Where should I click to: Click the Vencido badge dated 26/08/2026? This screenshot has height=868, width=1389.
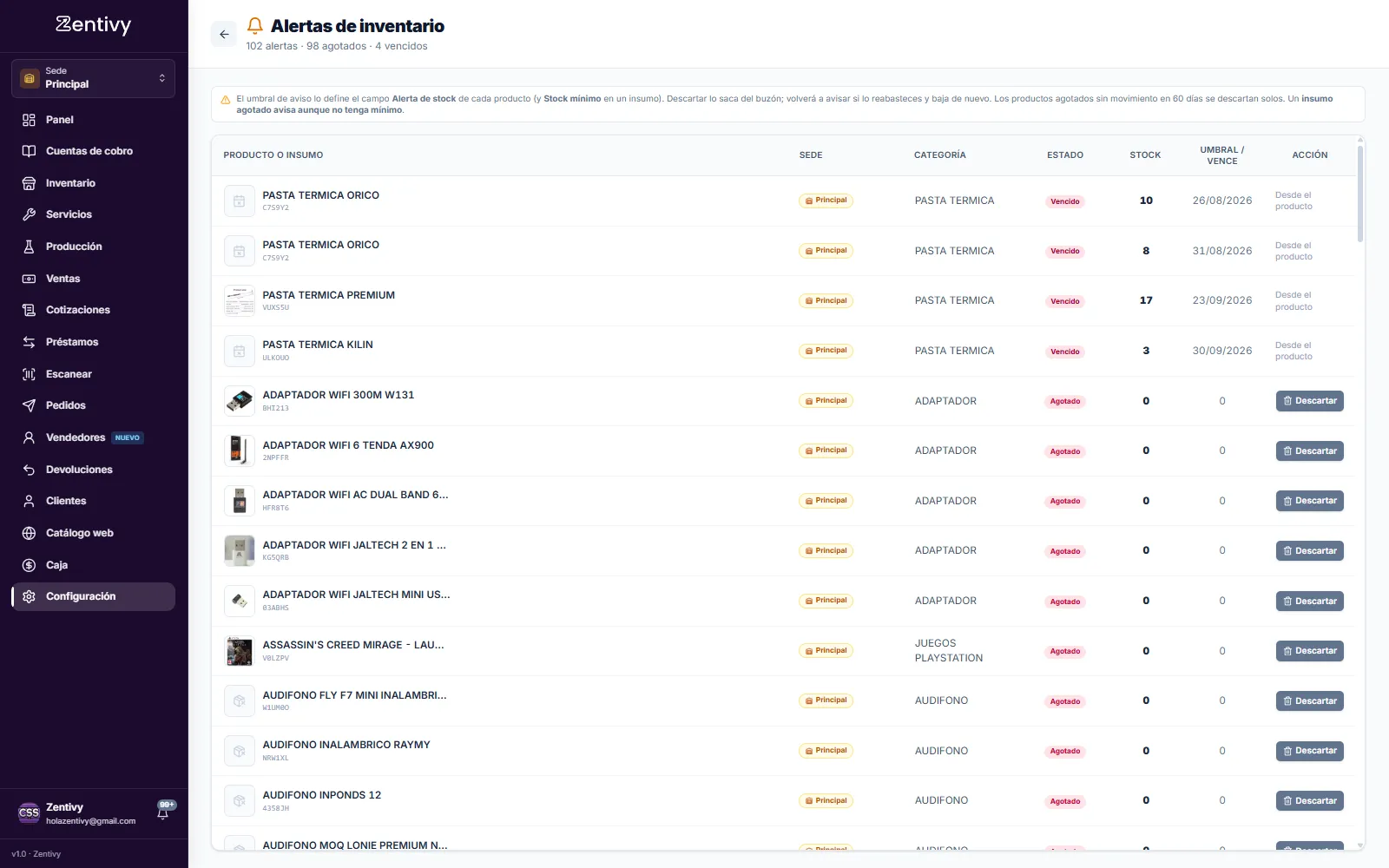click(x=1065, y=201)
